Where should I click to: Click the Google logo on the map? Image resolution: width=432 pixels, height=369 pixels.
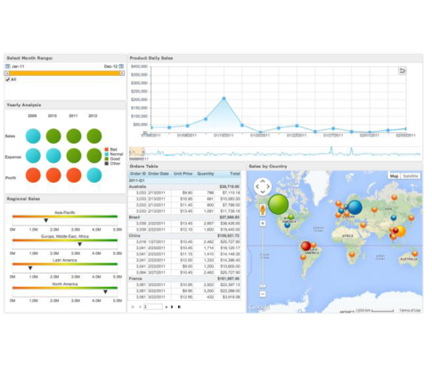point(259,307)
